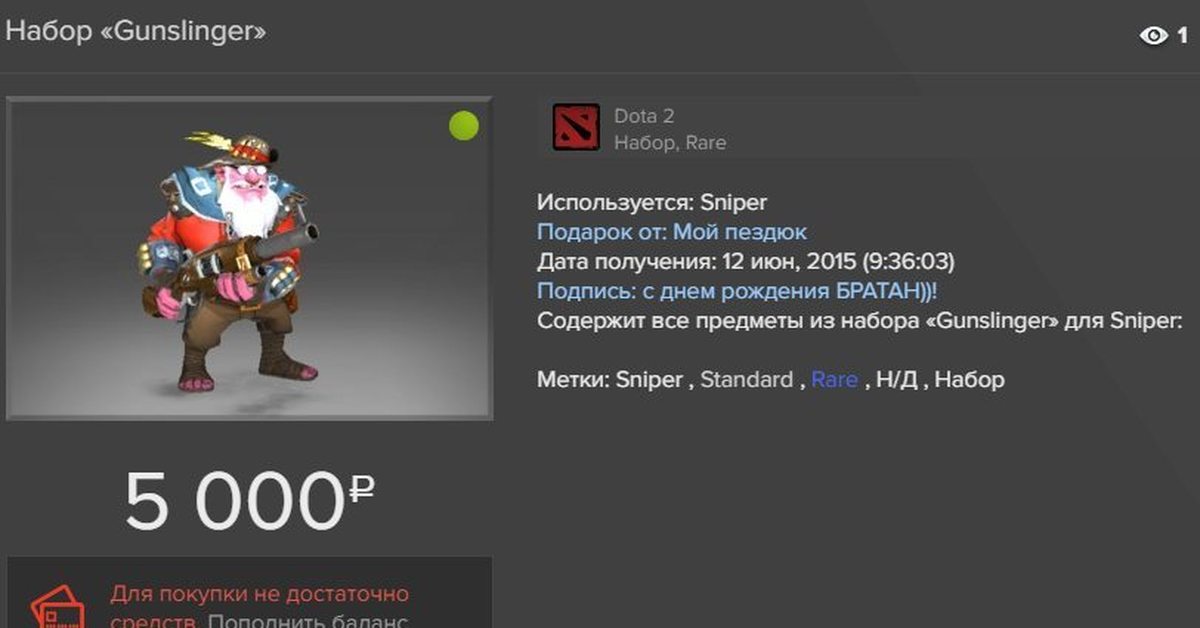The width and height of the screenshot is (1200, 628).
Task: Click the Dota 2 game name text
Action: click(644, 117)
